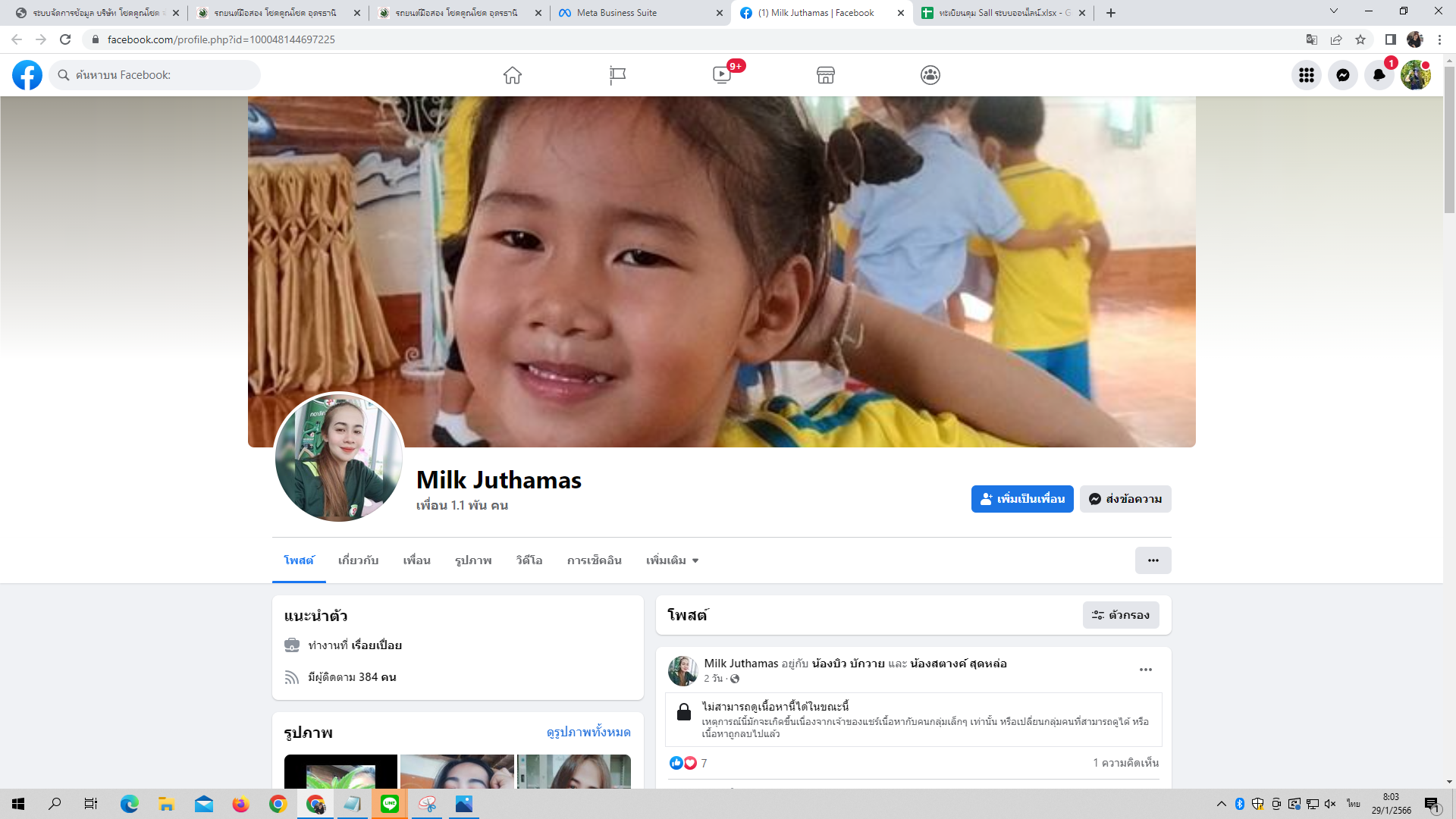
Task: Click the ส่งข้อความ button
Action: [1125, 499]
